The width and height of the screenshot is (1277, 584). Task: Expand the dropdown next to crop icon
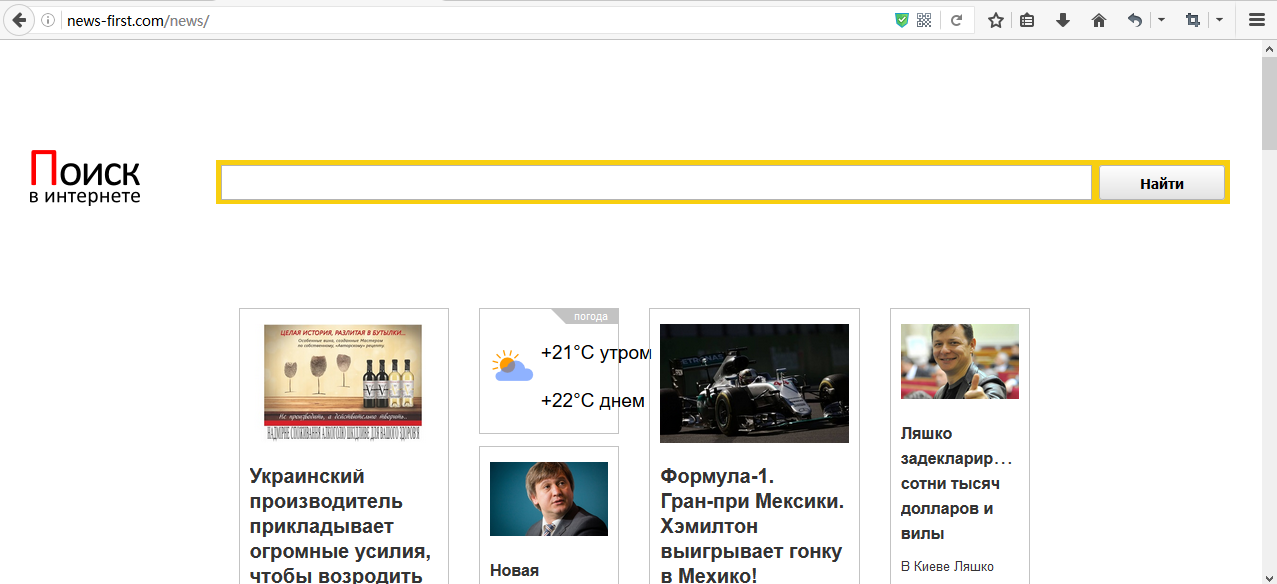click(x=1219, y=20)
